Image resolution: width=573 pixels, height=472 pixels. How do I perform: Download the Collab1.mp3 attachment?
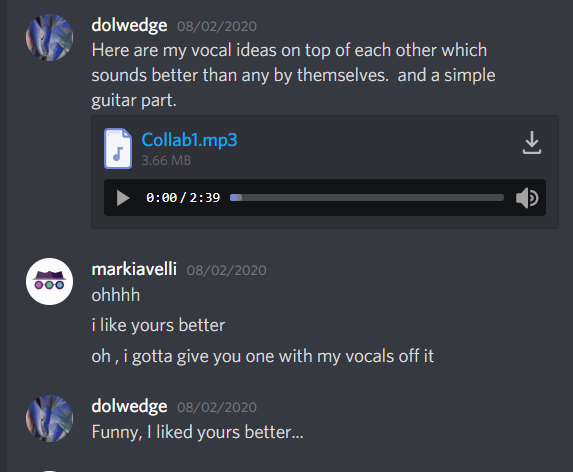point(532,142)
